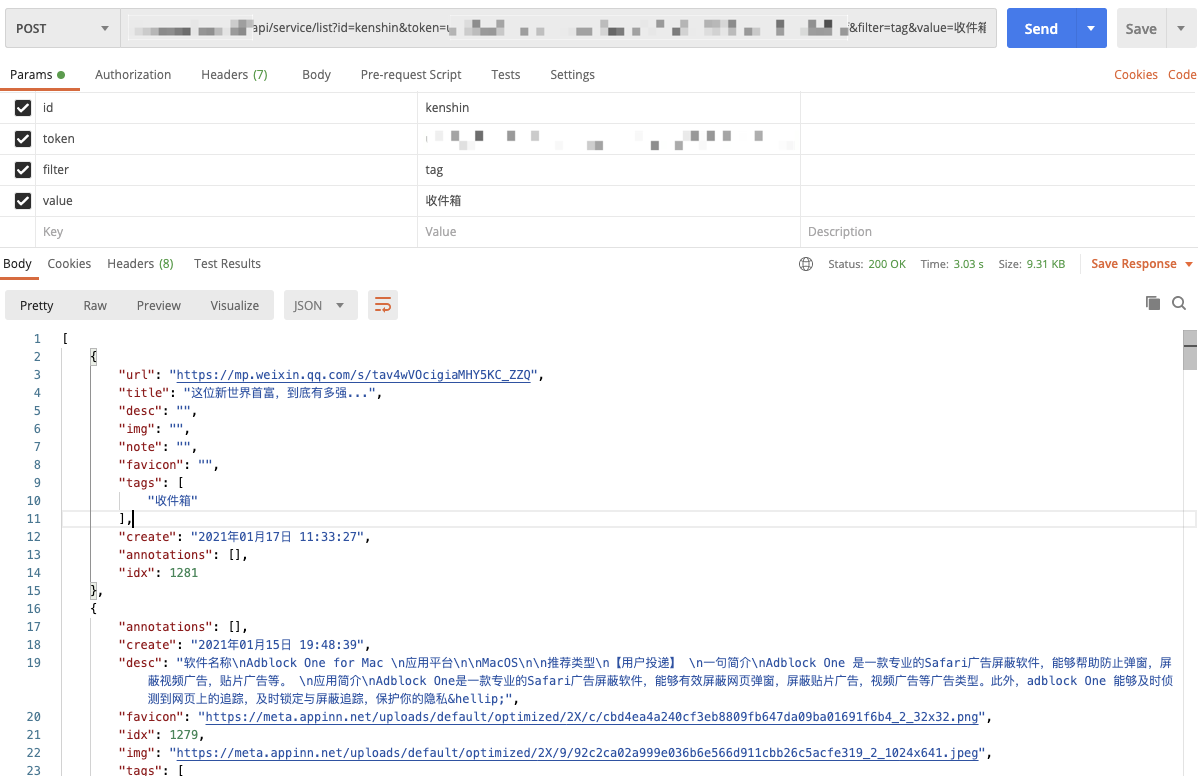Click the new parameter Key field

(226, 232)
